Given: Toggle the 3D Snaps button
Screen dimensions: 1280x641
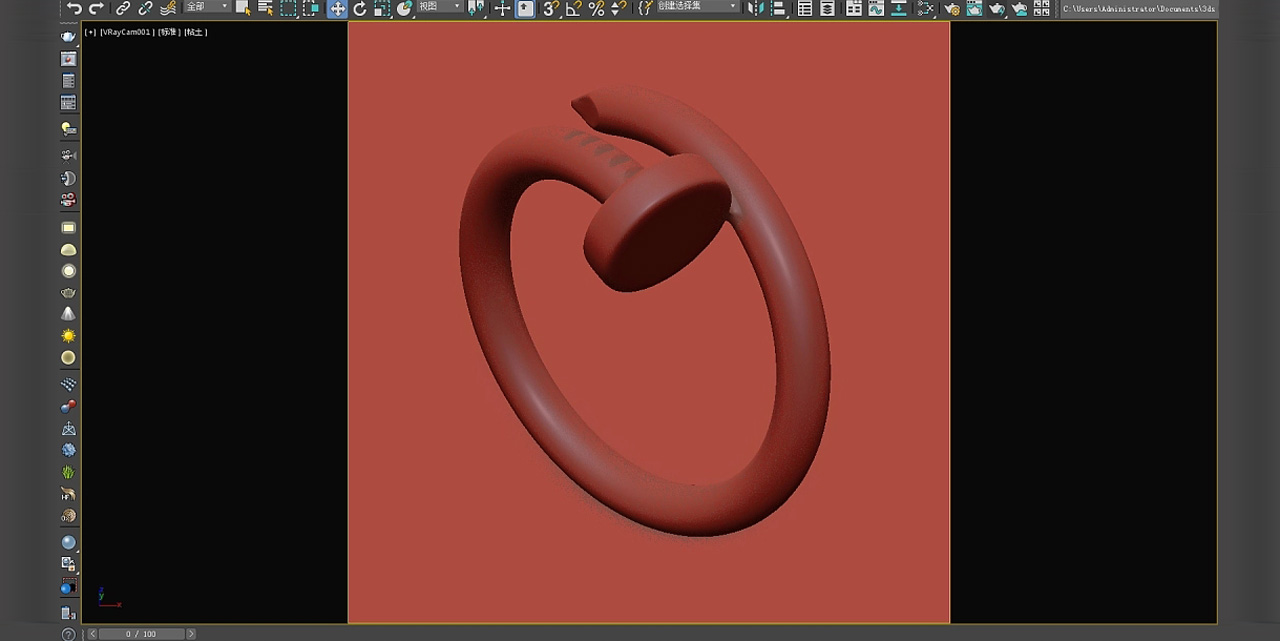Looking at the screenshot, I should click(551, 8).
